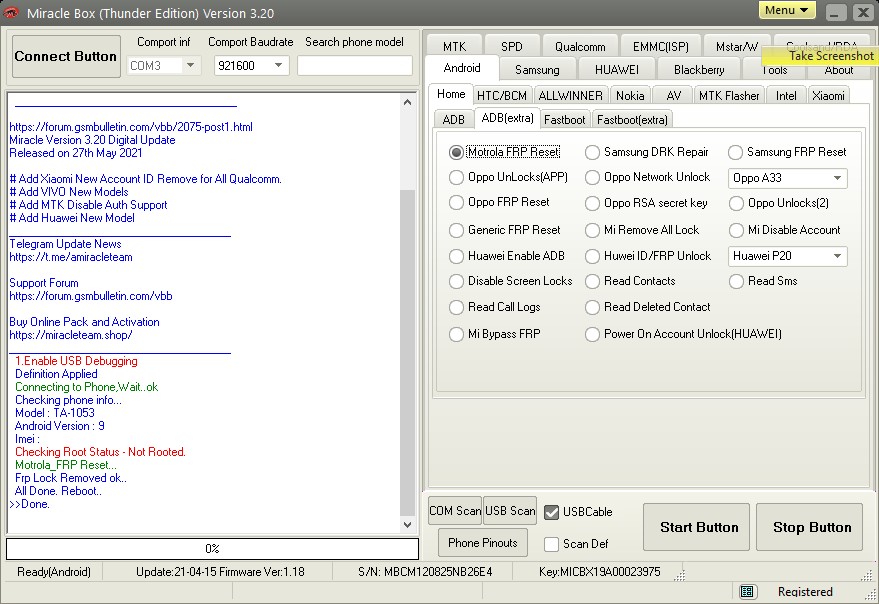Screen dimensions: 879x604
Task: Select the ADB(extra) tab
Action: 507,118
